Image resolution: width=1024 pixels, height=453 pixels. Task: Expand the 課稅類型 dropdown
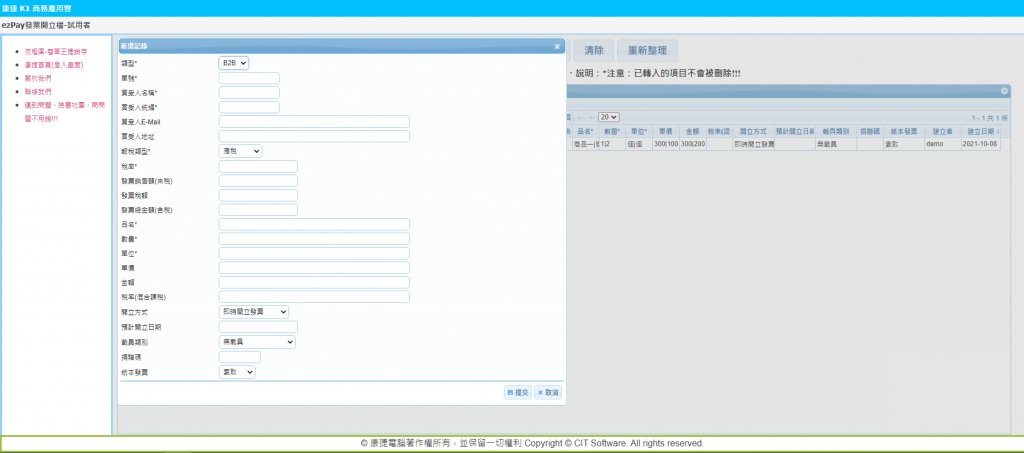click(240, 151)
